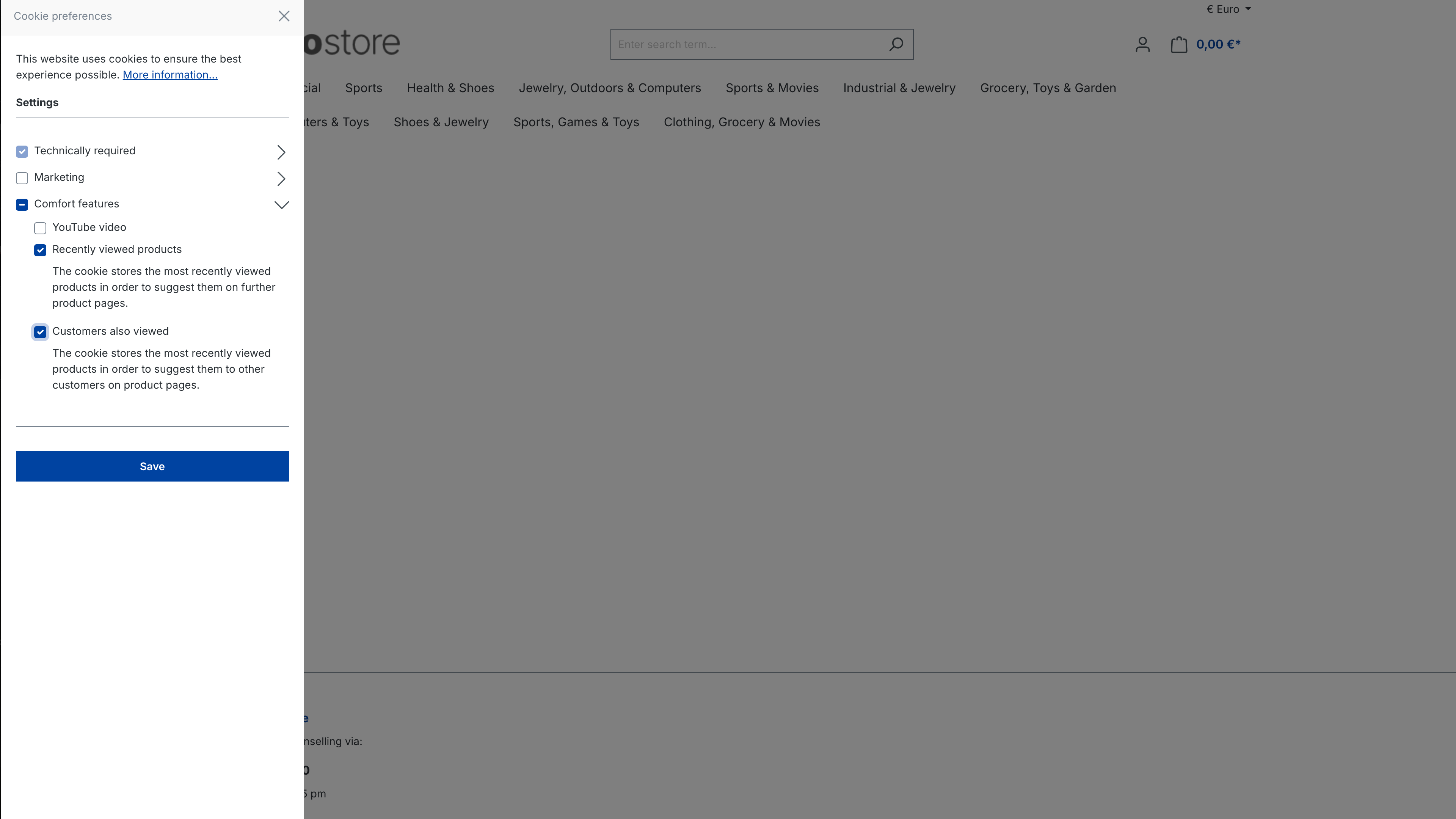
Task: Uncheck Customers also viewed cookie
Action: (x=40, y=332)
